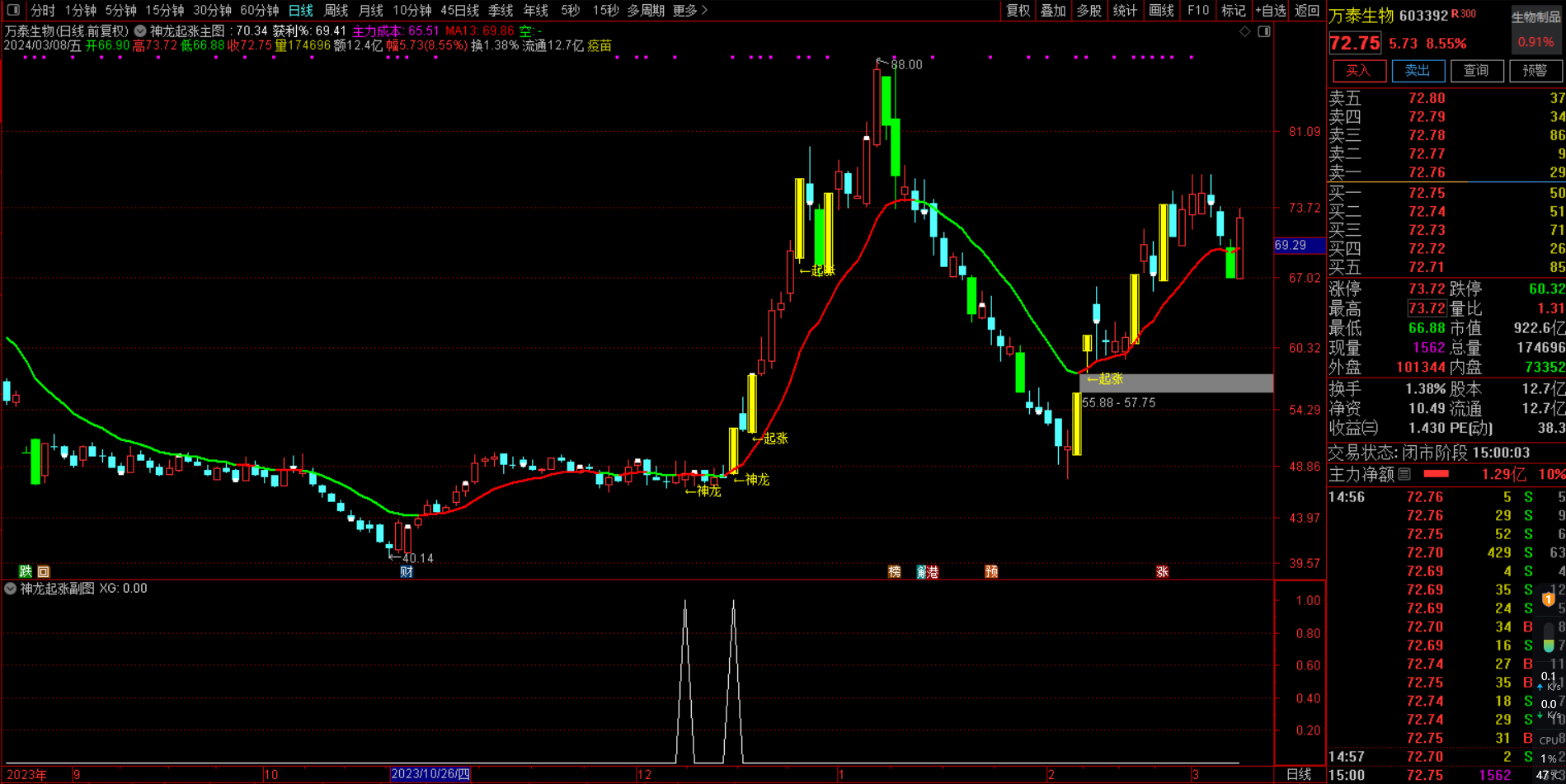Click the 主力净额 red bar indicator
The width and height of the screenshot is (1566, 784).
(x=1436, y=474)
